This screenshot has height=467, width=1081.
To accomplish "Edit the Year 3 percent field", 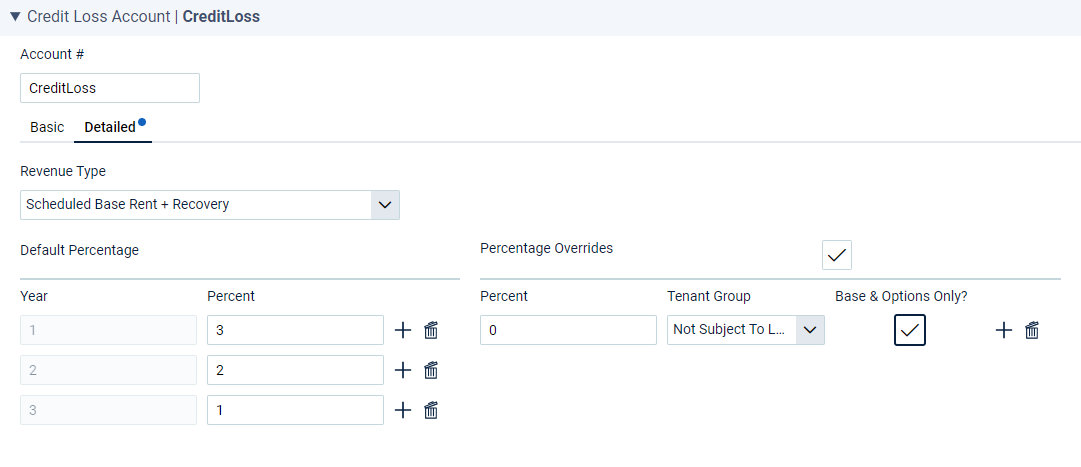I will point(295,410).
